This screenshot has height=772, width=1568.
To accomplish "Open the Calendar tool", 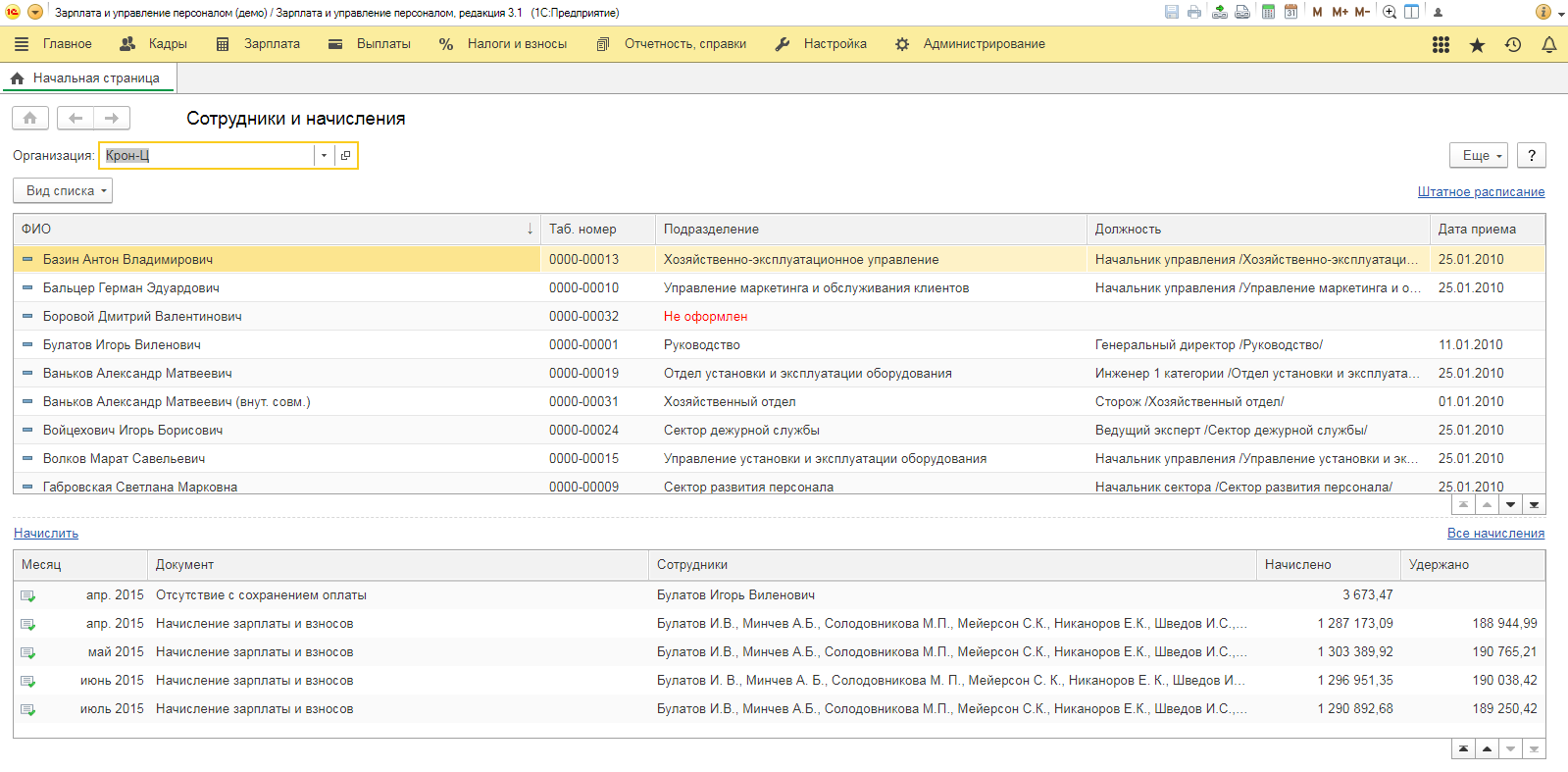I will click(1290, 12).
